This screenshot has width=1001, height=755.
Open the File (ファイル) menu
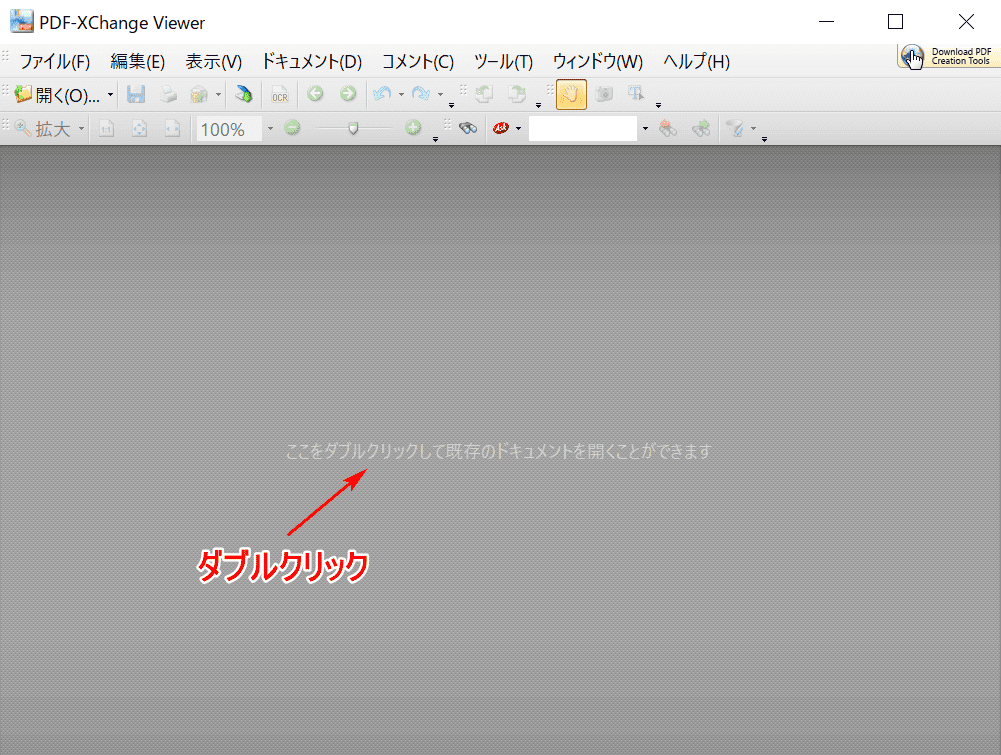55,61
